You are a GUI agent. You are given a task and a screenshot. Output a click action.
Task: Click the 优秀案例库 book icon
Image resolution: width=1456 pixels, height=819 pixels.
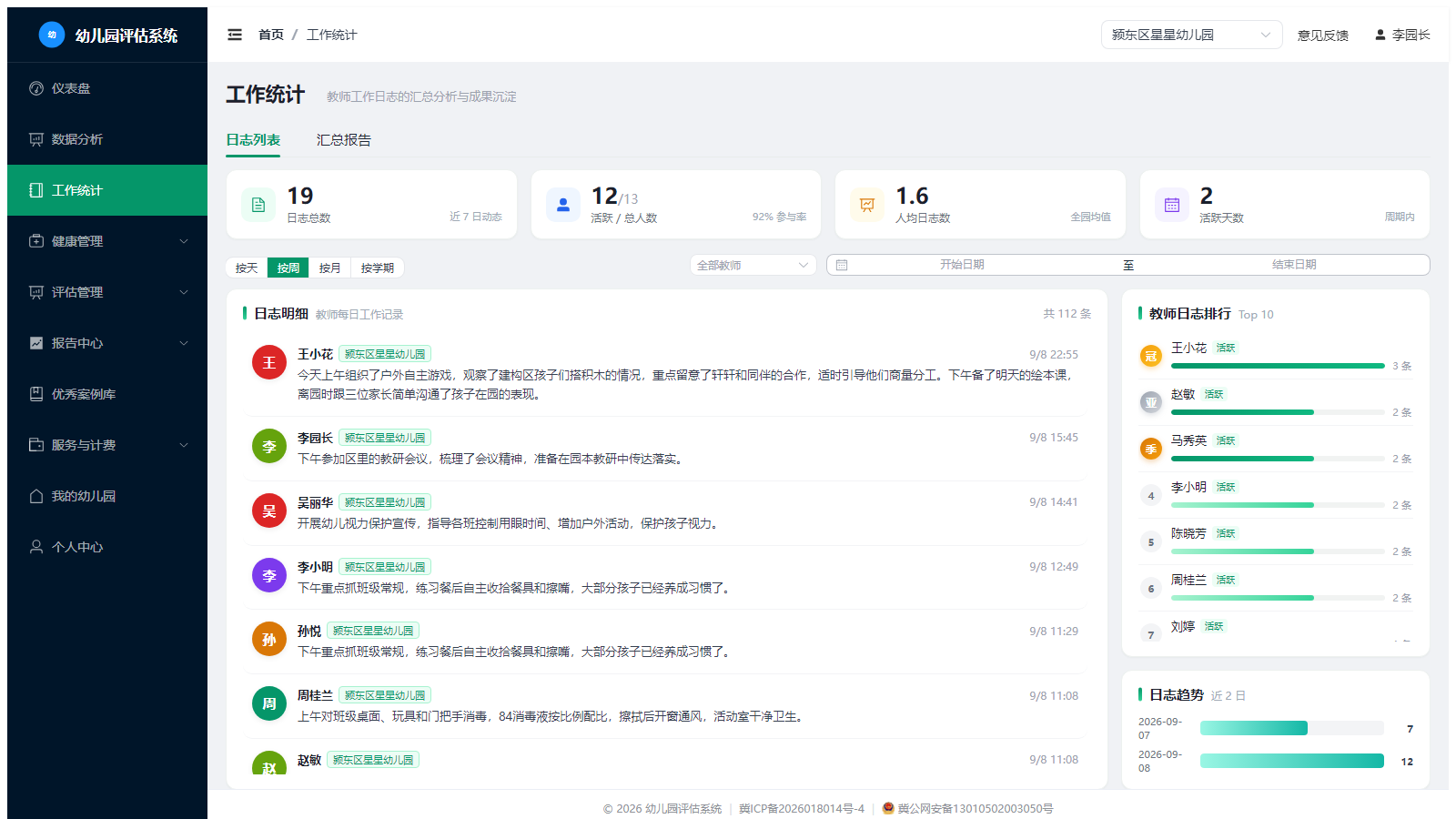(x=36, y=394)
